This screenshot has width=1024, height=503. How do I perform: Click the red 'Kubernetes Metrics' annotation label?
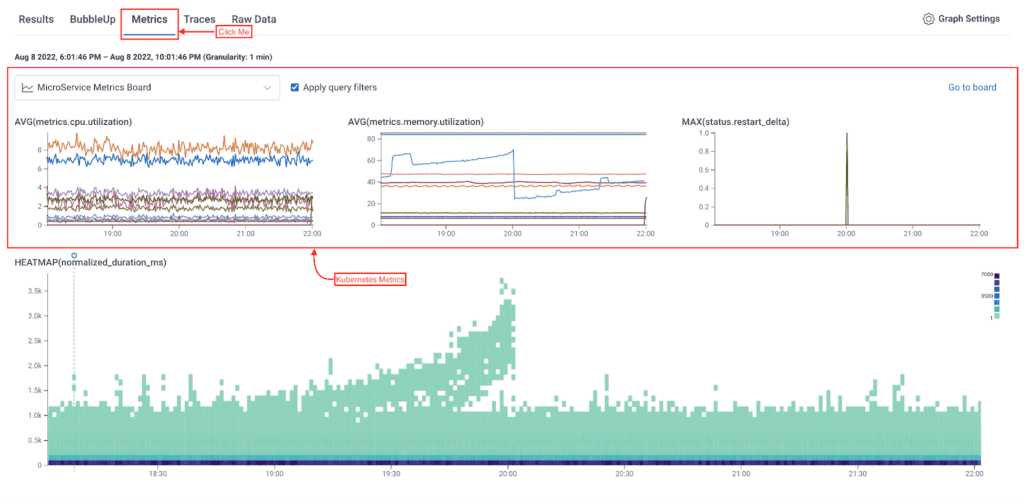(370, 280)
